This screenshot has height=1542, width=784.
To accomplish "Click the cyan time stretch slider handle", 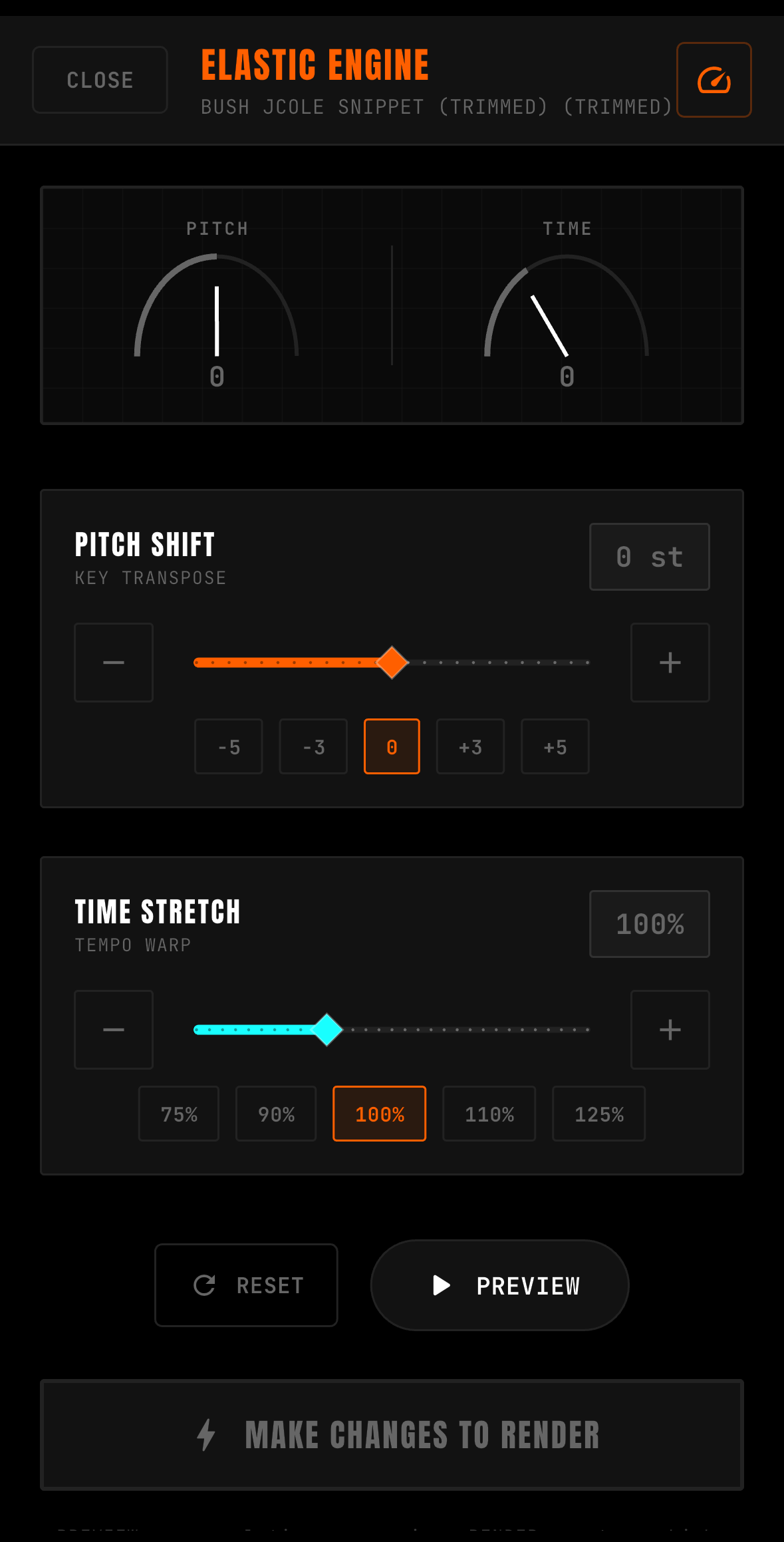I will coord(327,1030).
